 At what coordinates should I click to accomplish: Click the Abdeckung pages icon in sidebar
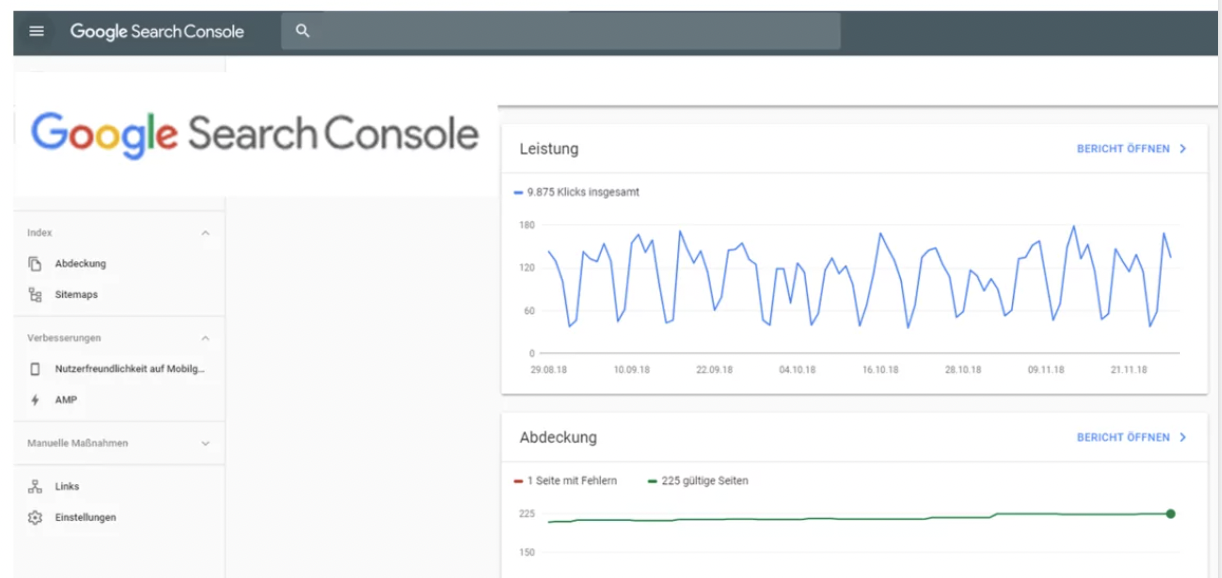(35, 264)
